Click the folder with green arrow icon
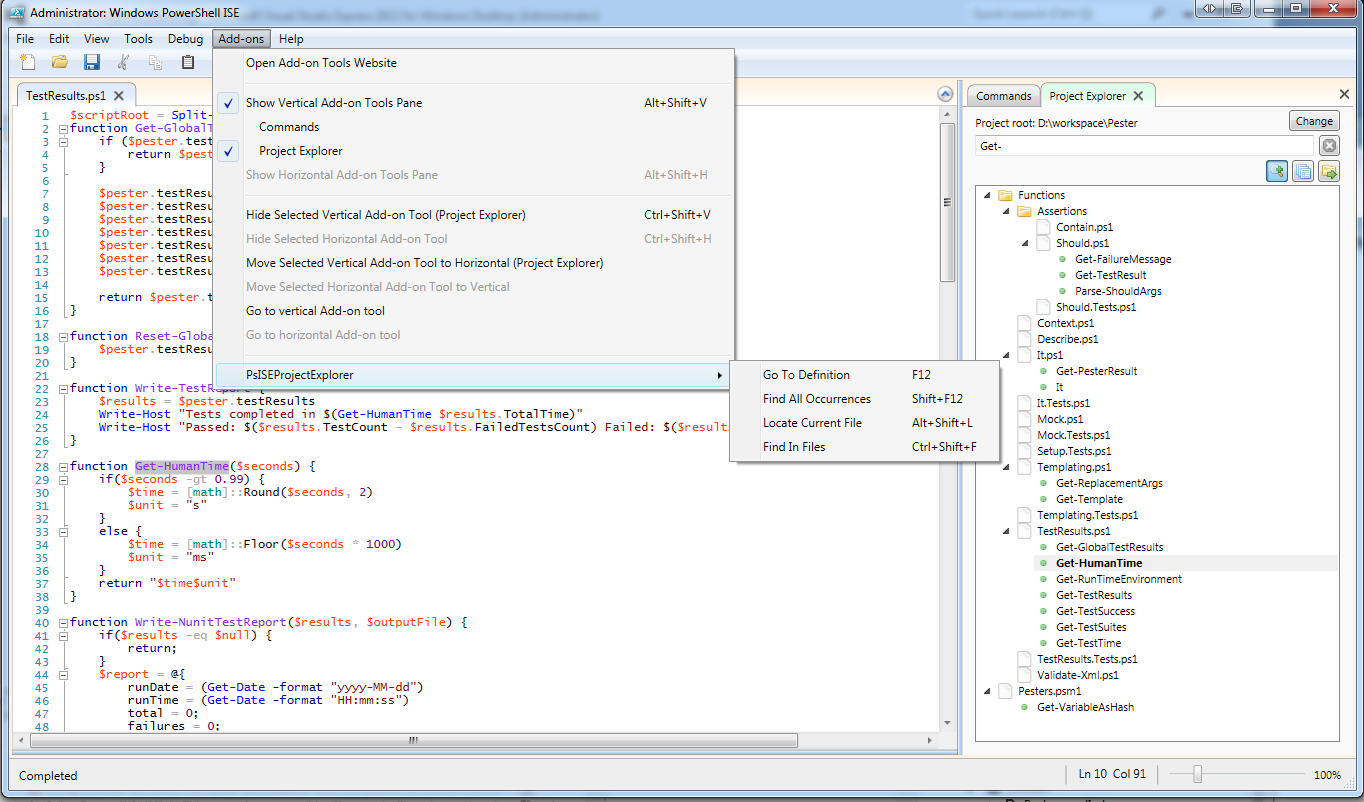The image size is (1364, 802). pyautogui.click(x=1329, y=171)
